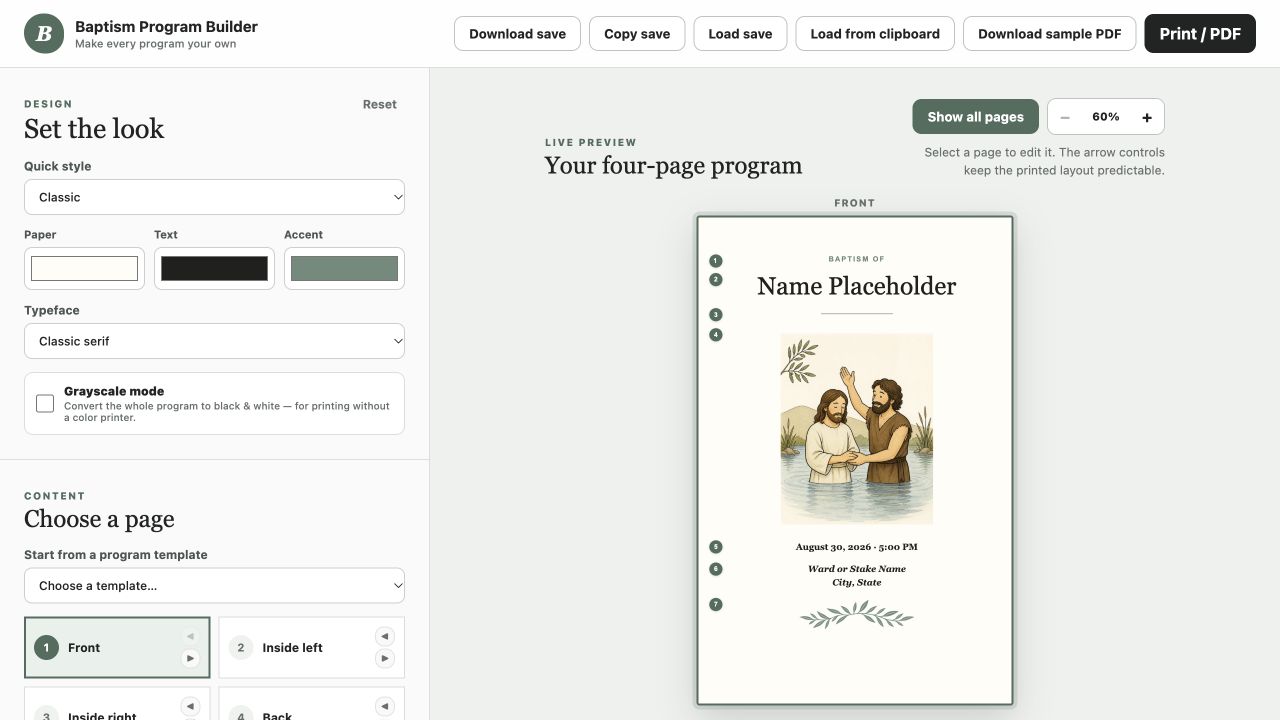Open the Quick style dropdown
This screenshot has height=720, width=1280.
click(x=214, y=197)
